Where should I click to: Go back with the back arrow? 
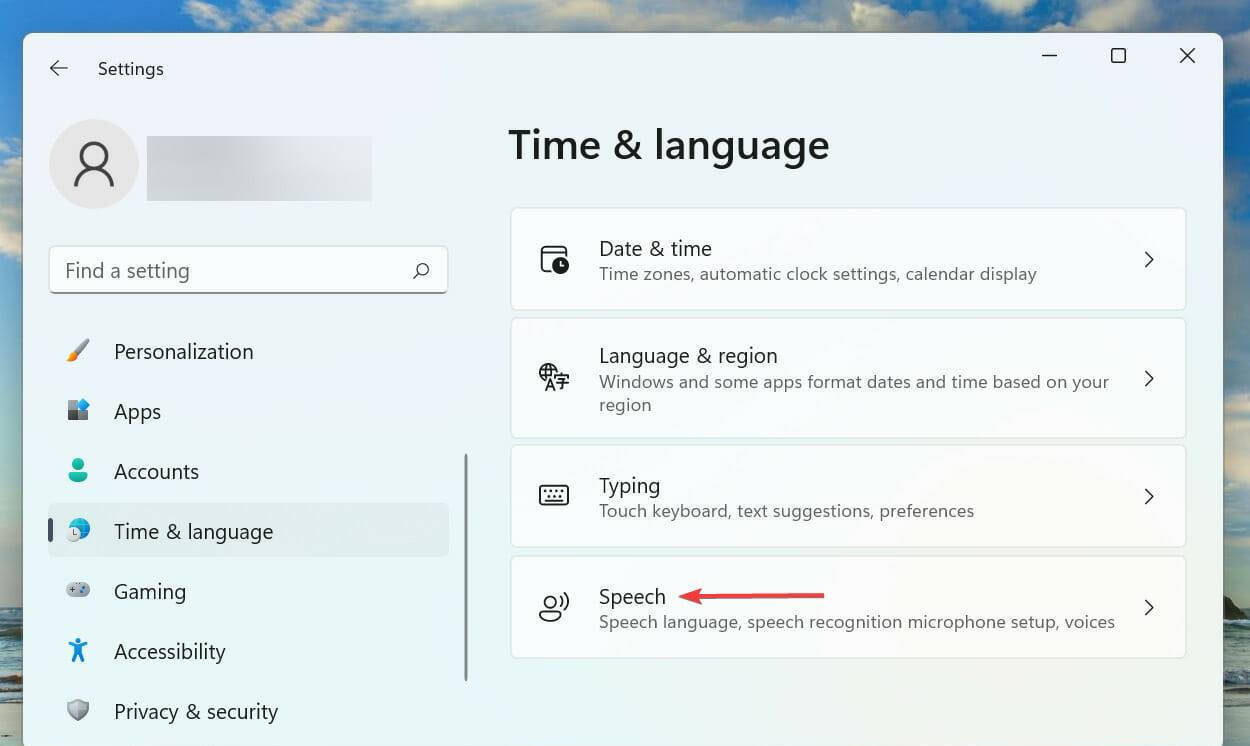(59, 68)
